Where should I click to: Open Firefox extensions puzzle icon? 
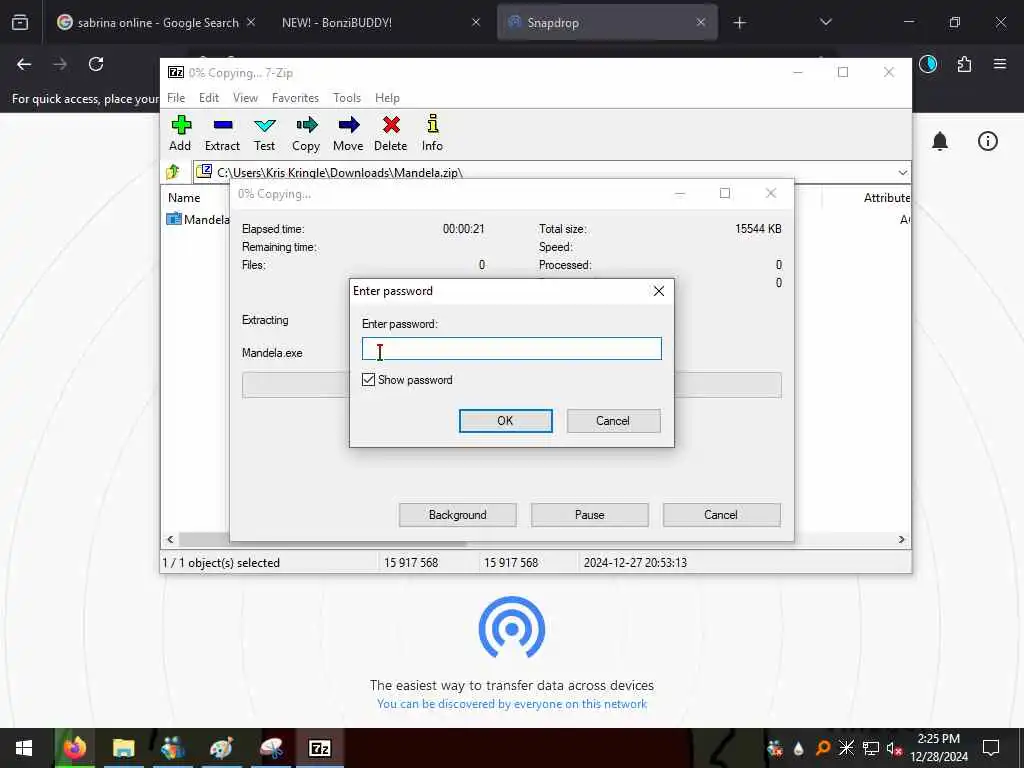pyautogui.click(x=964, y=64)
